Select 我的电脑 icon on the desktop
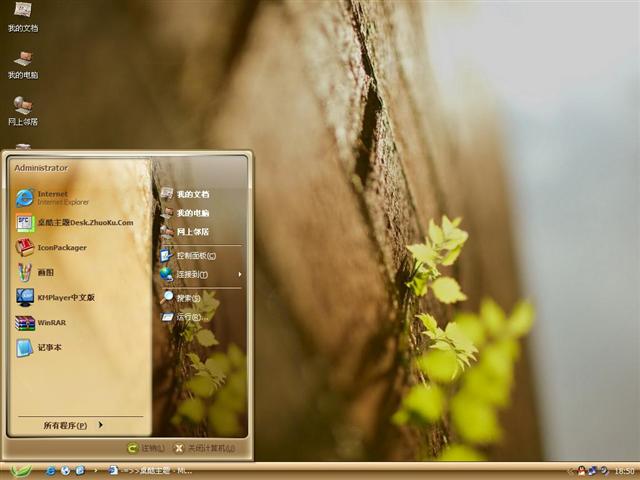Screen dimensions: 640x480 [23, 64]
